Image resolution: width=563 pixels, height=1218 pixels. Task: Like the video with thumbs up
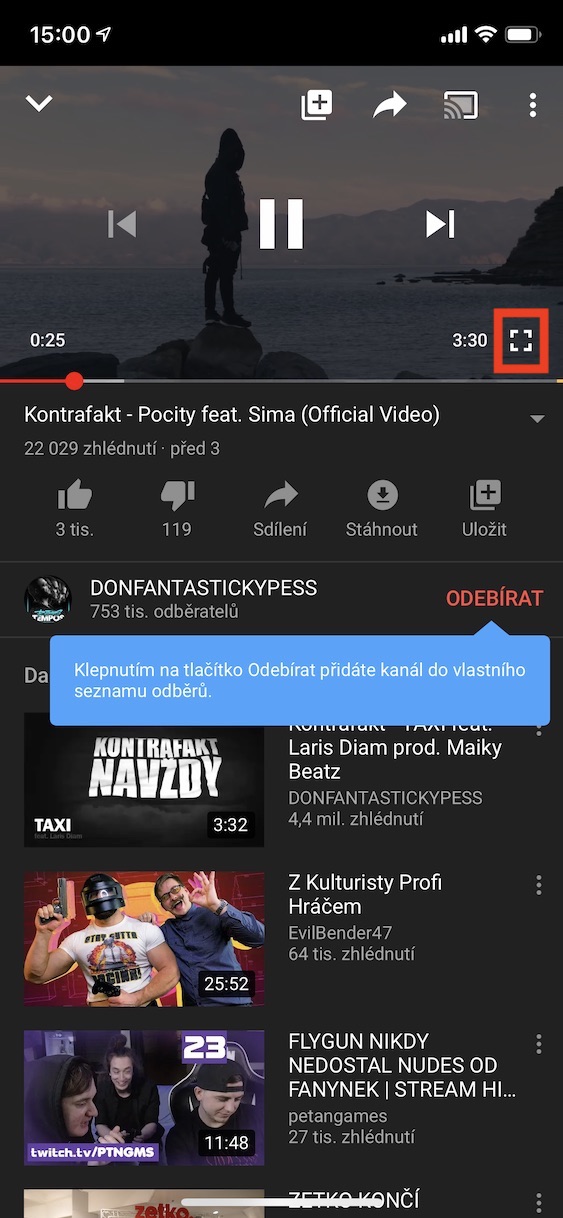(74, 507)
